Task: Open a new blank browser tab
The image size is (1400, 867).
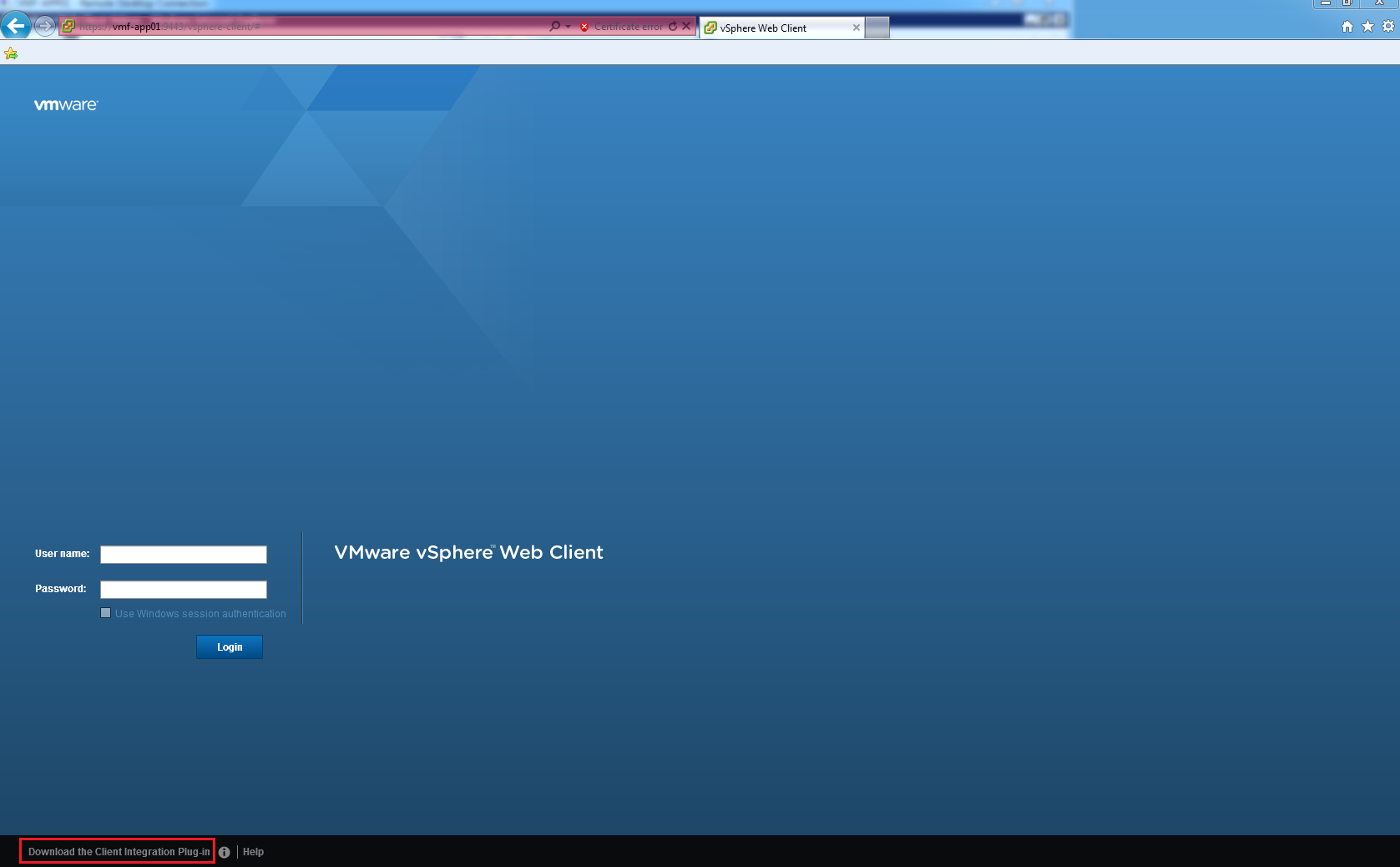Action: coord(877,28)
